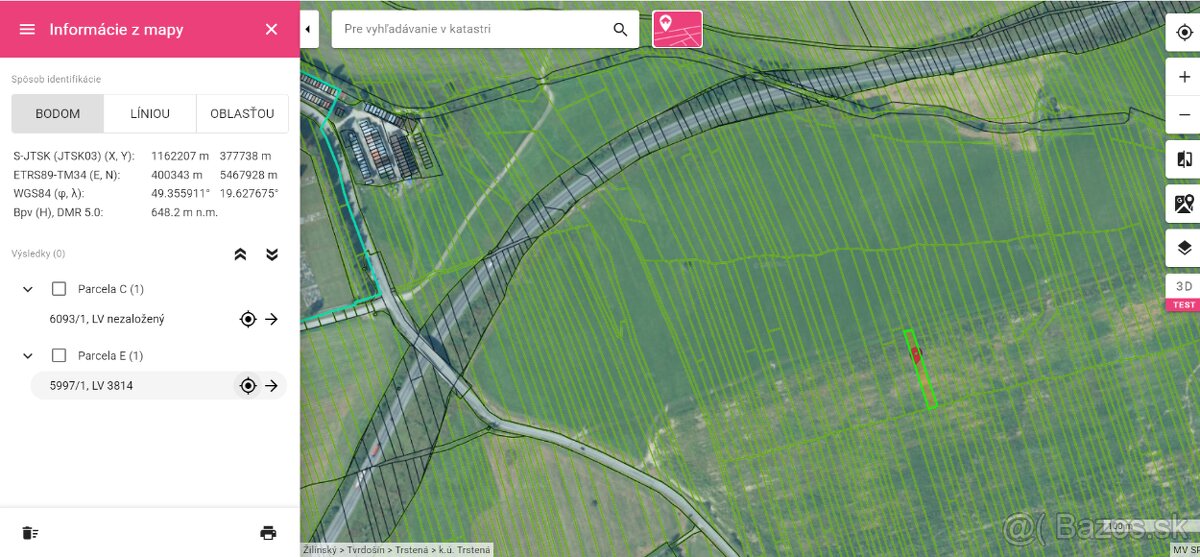Collapse the Parcela C group
The height and width of the screenshot is (557, 1200).
point(27,289)
